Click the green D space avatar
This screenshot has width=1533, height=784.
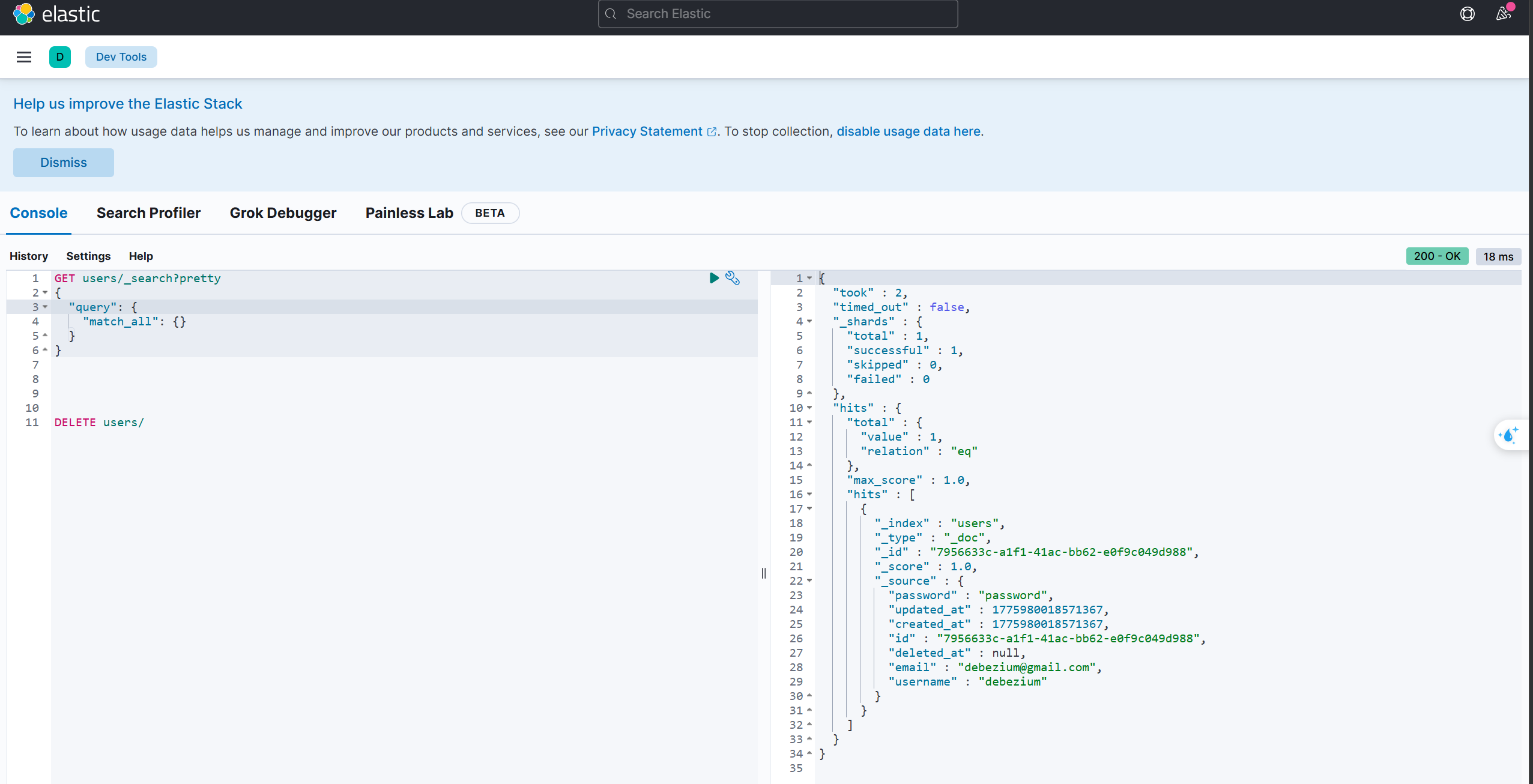pos(60,57)
